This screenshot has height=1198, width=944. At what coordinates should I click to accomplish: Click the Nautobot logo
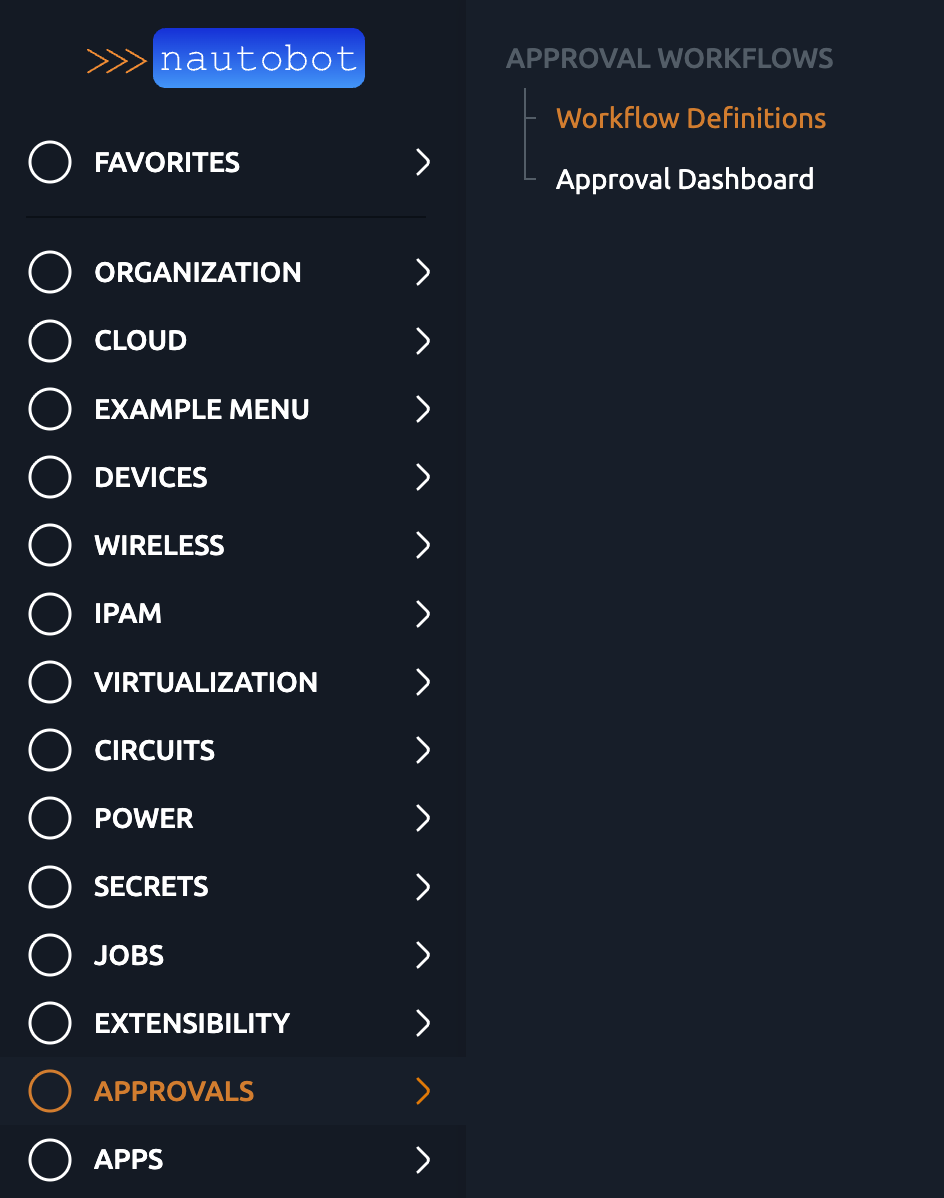[226, 59]
